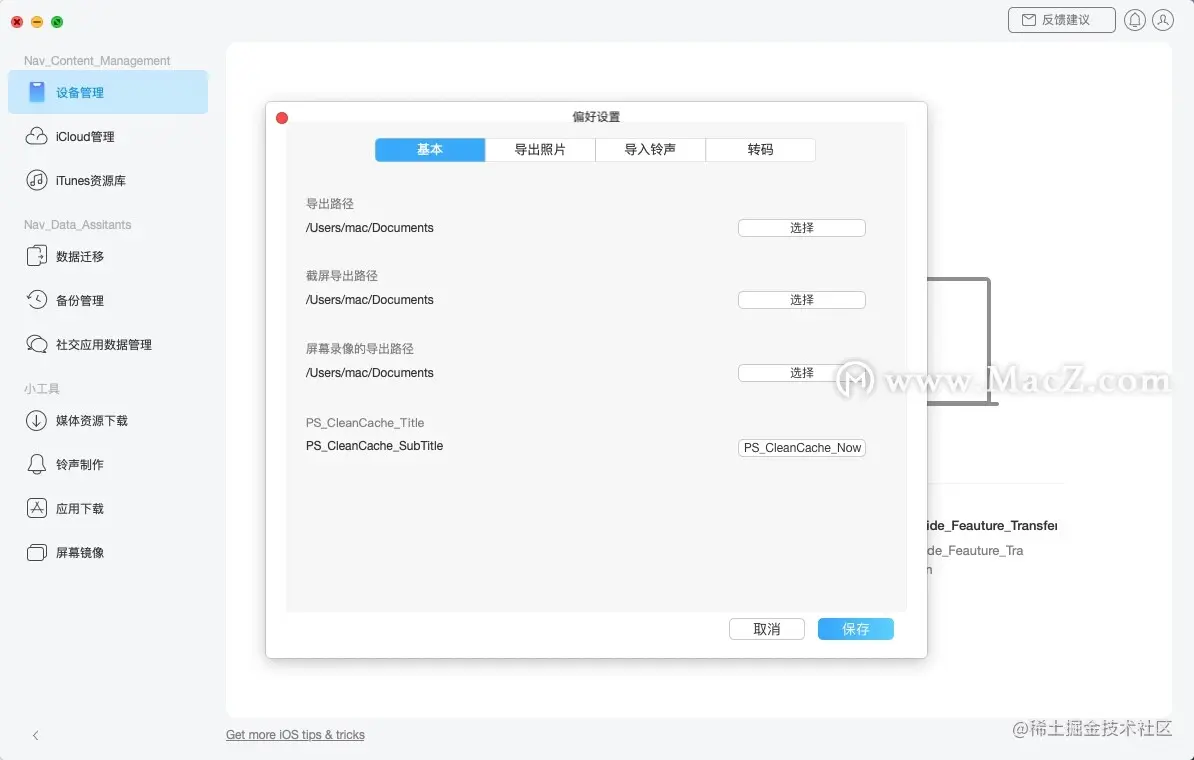Screen dimensions: 1194x760
Task: Click the 小工具 section header
Action: point(41,388)
